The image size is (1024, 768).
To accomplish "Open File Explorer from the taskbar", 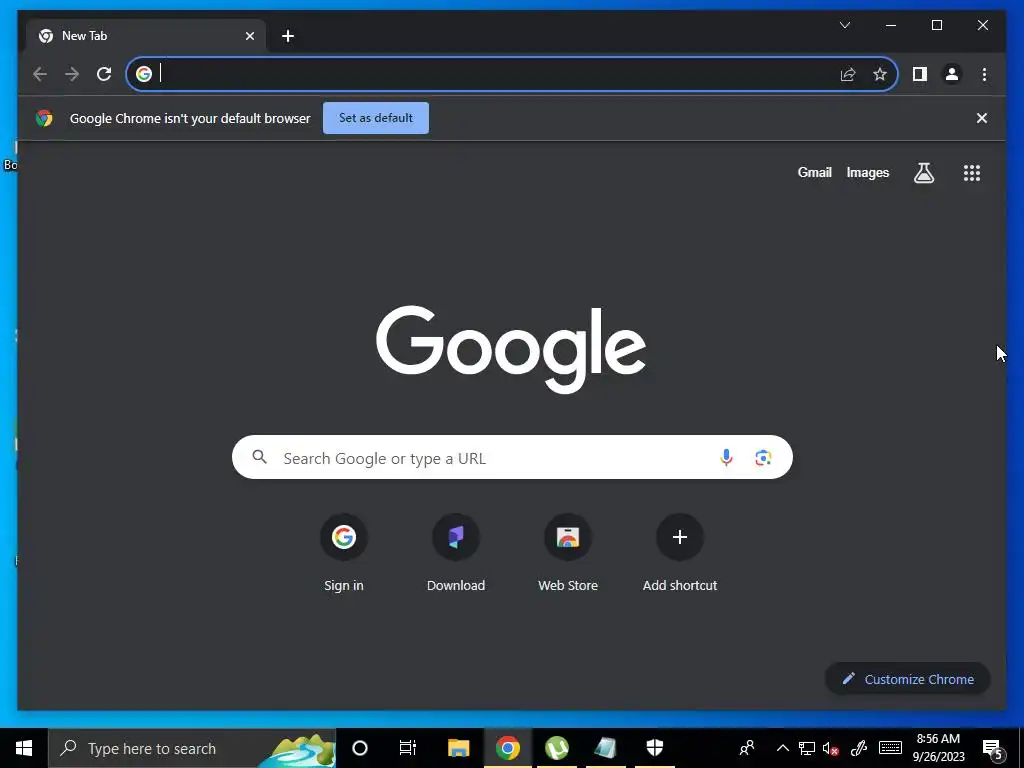I will point(458,748).
